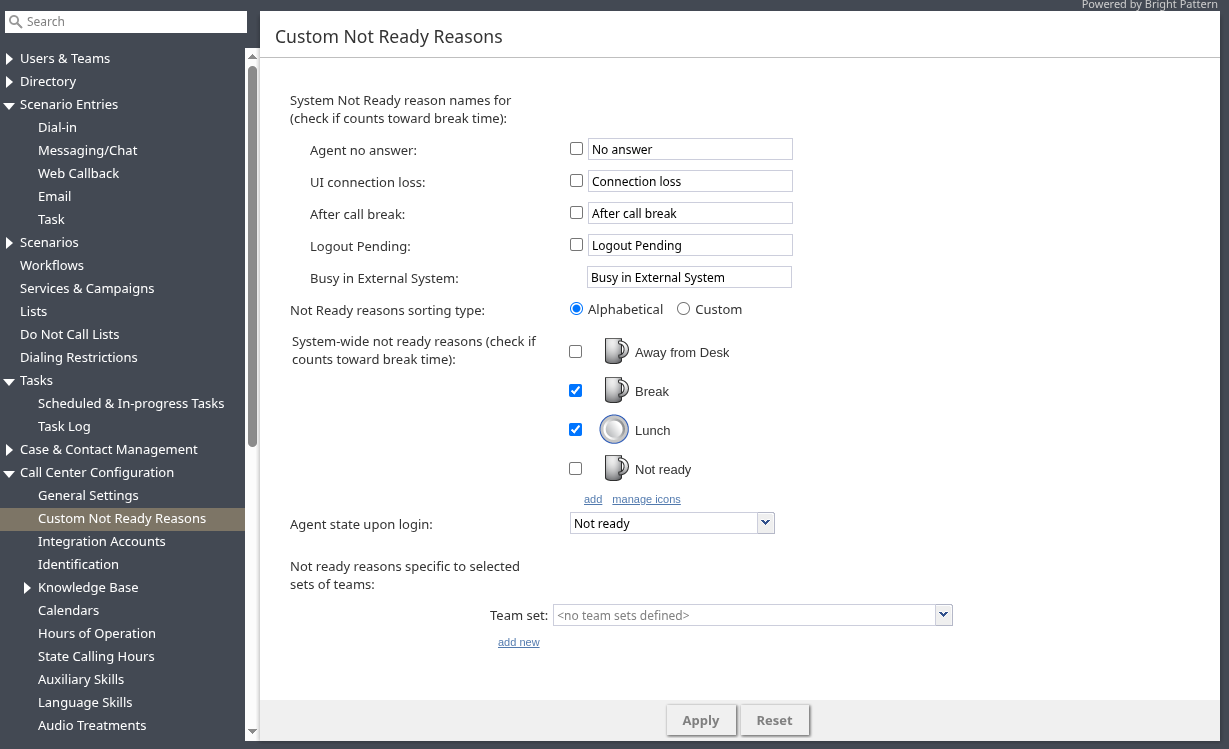Open General Settings in the sidebar
Image resolution: width=1229 pixels, height=749 pixels.
coord(88,496)
